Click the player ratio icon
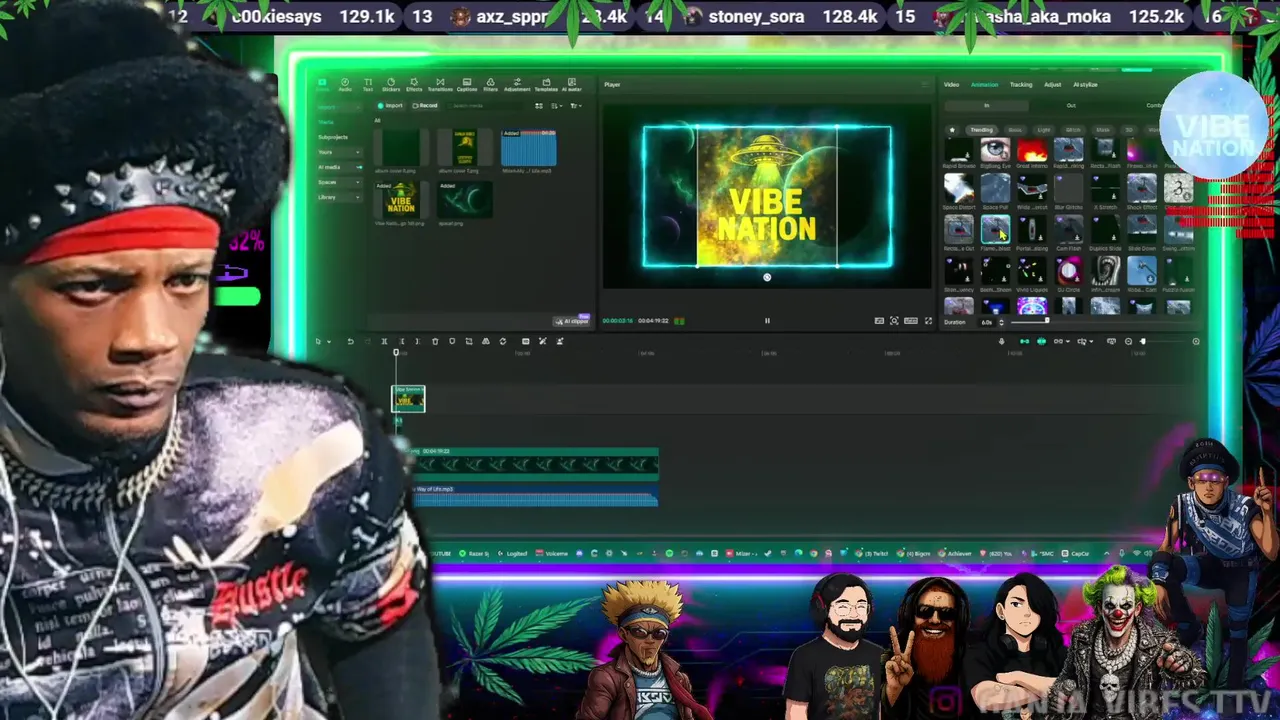The width and height of the screenshot is (1280, 720). (x=911, y=321)
